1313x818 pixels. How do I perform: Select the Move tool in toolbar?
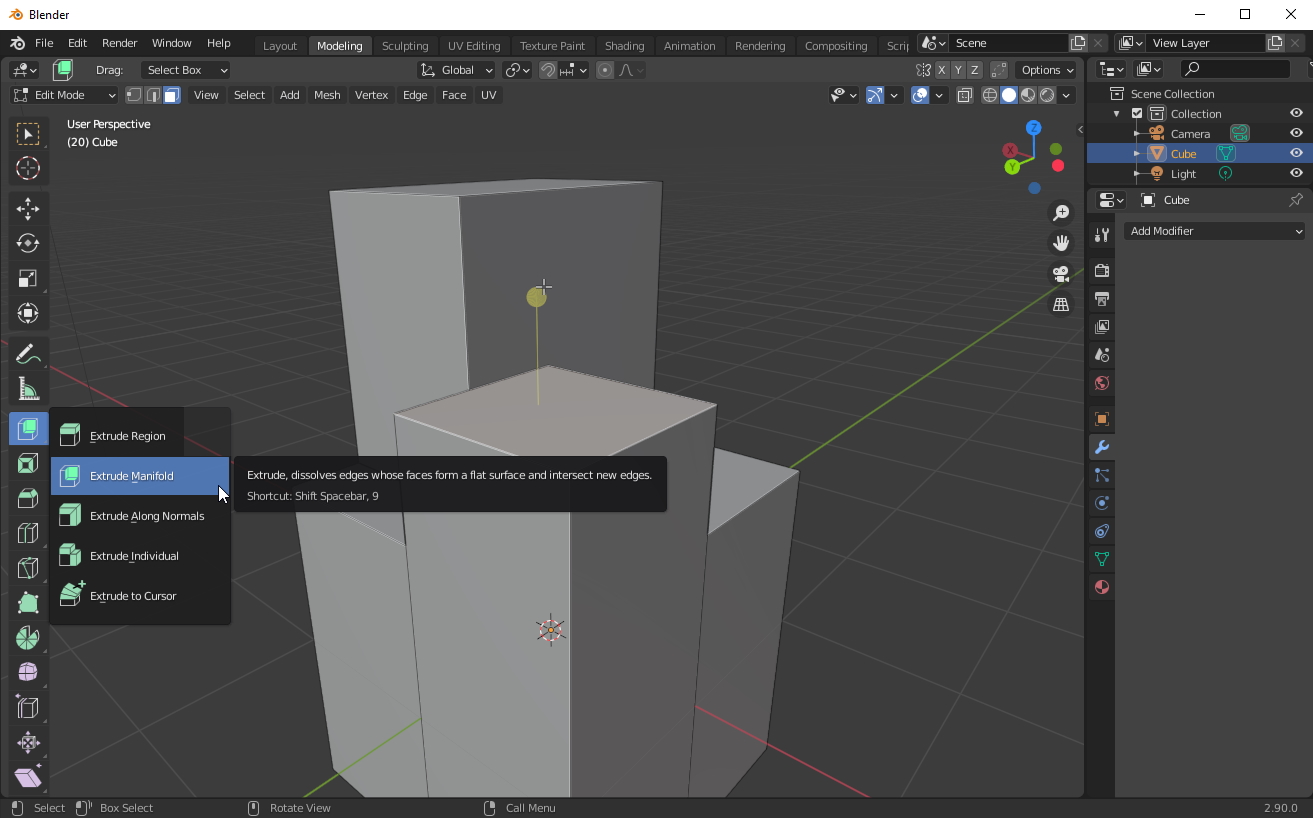[x=28, y=208]
